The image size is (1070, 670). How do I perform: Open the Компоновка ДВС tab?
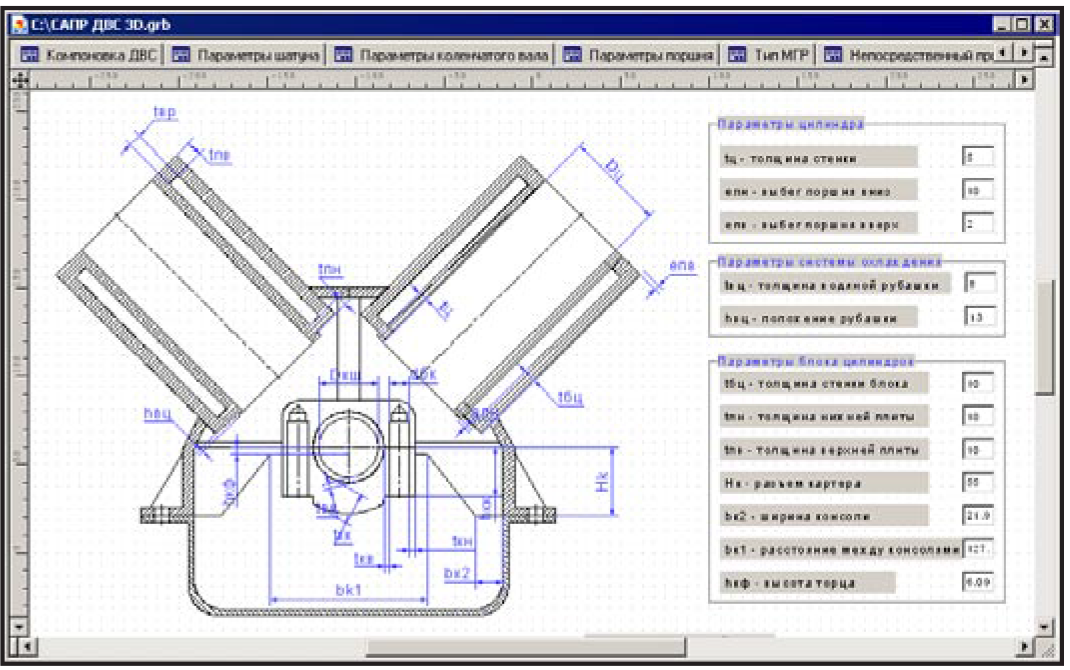pyautogui.click(x=88, y=55)
